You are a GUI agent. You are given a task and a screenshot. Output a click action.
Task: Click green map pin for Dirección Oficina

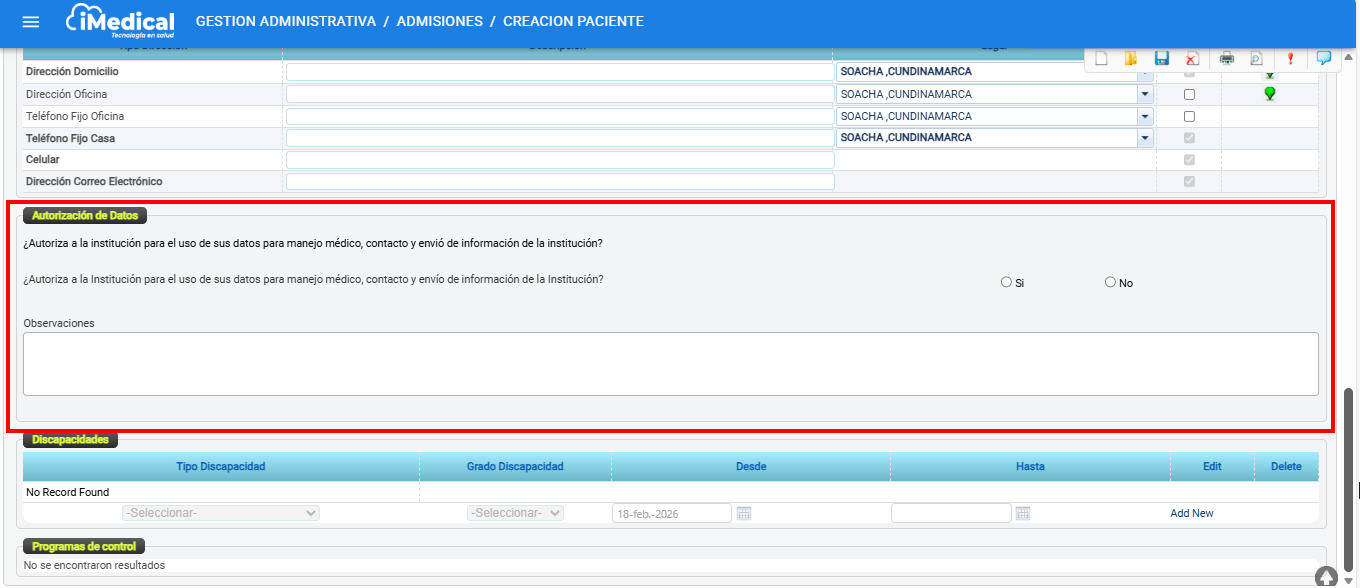click(1270, 93)
